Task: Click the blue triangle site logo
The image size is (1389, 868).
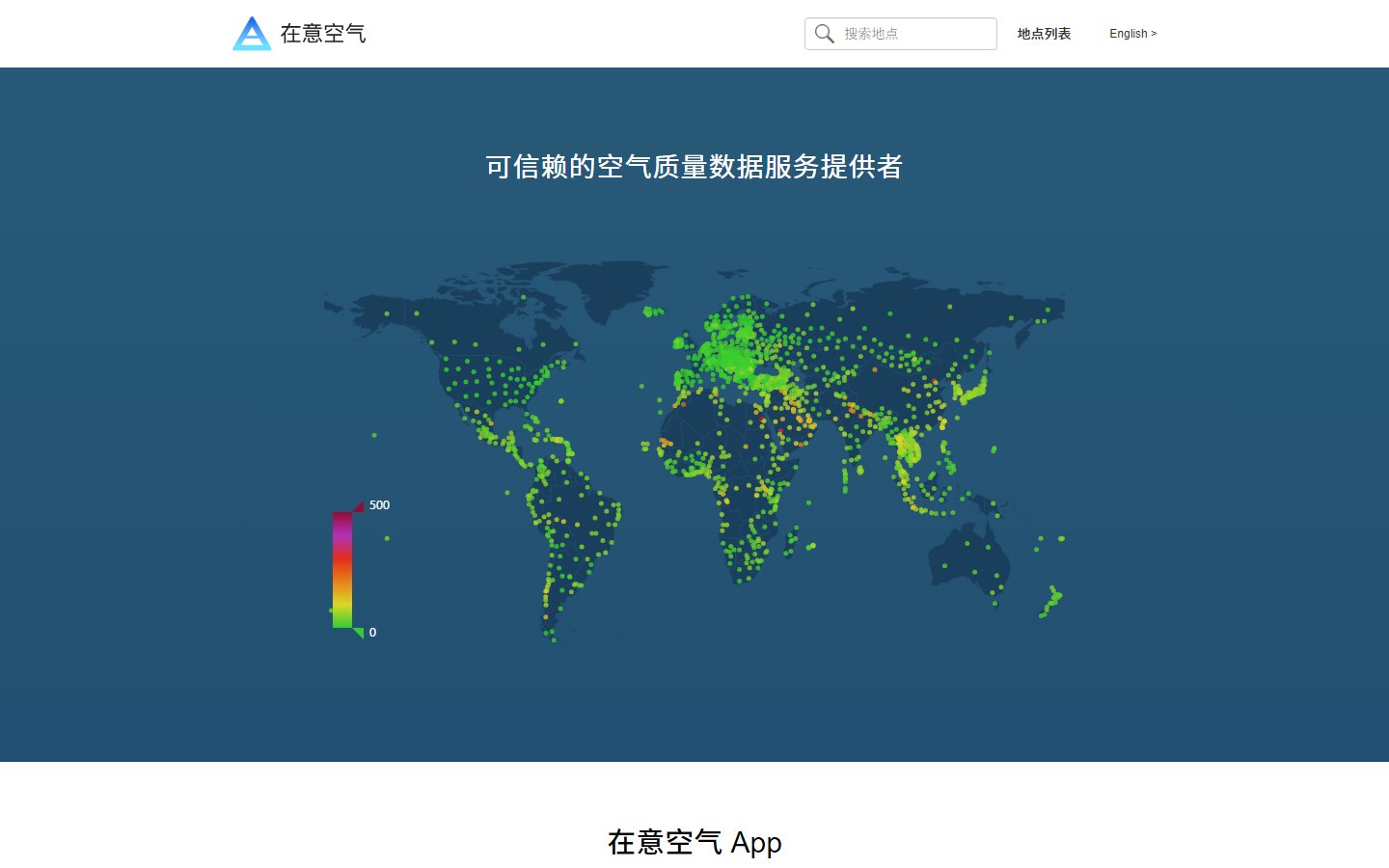Action: pos(252,33)
